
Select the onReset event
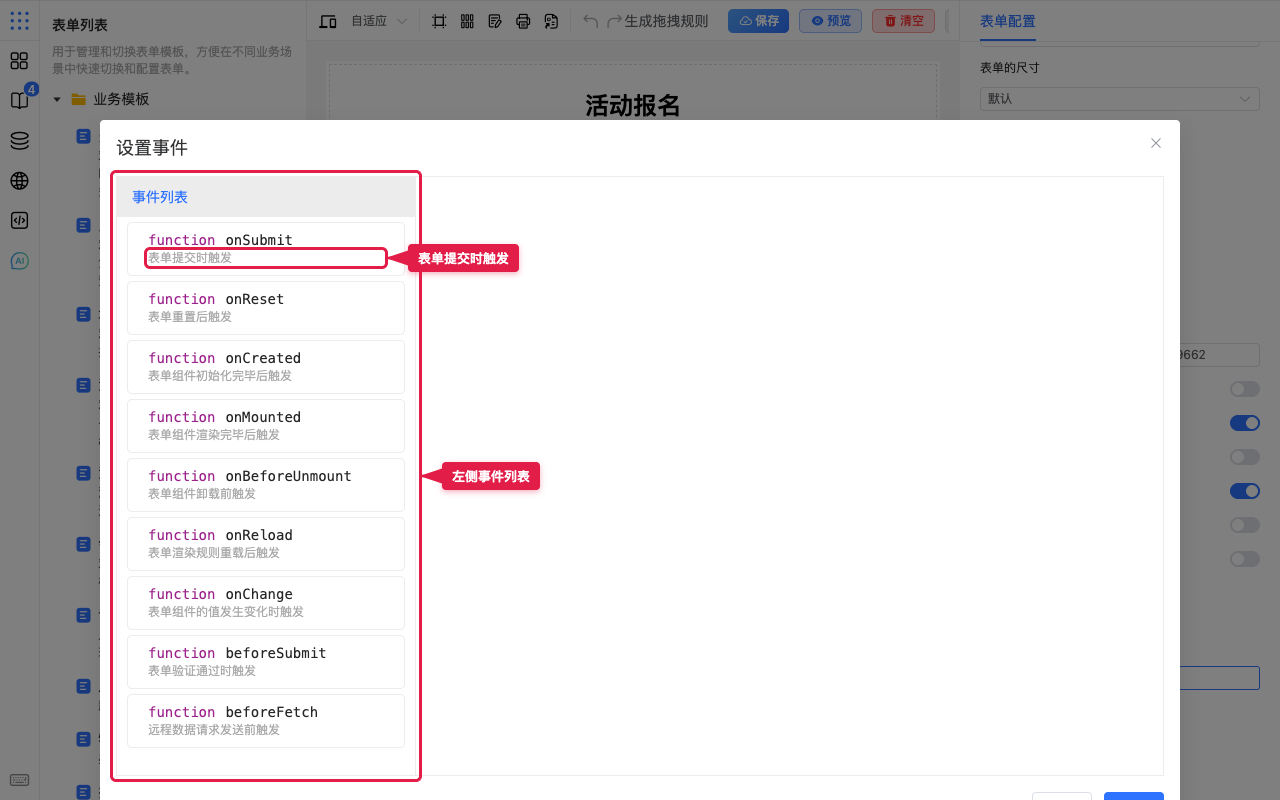[266, 308]
